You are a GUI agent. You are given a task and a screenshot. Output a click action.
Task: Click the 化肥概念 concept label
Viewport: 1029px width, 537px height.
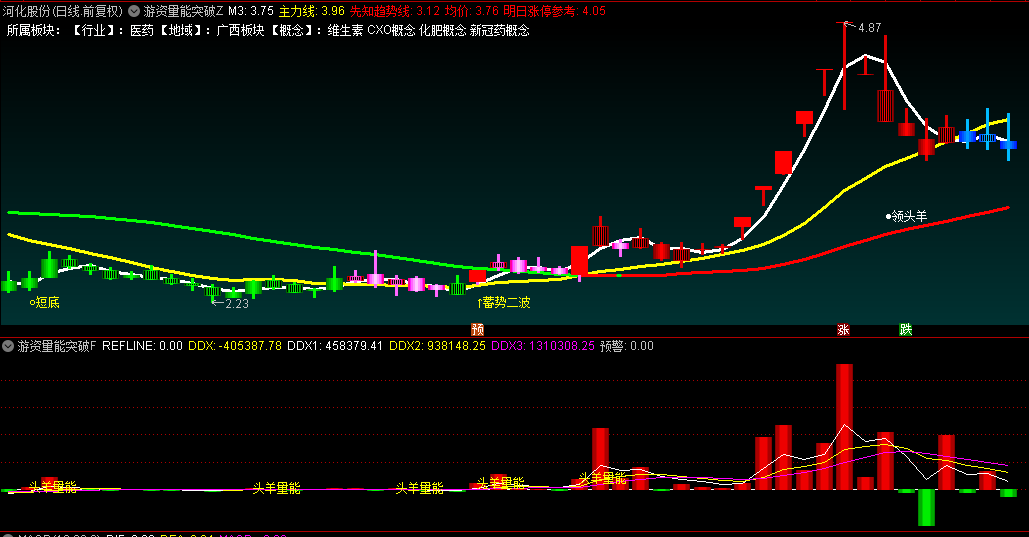pos(442,30)
